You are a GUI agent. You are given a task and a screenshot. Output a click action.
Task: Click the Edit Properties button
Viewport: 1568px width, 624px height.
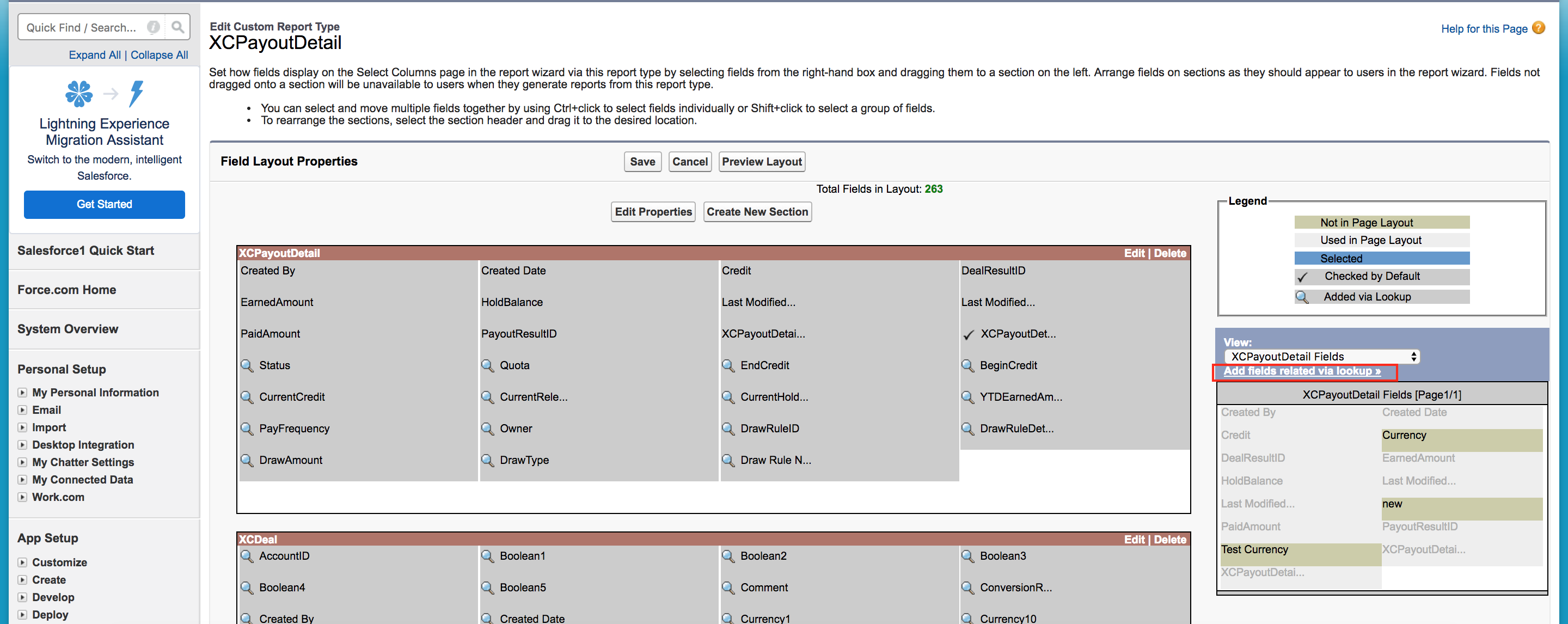pyautogui.click(x=653, y=212)
